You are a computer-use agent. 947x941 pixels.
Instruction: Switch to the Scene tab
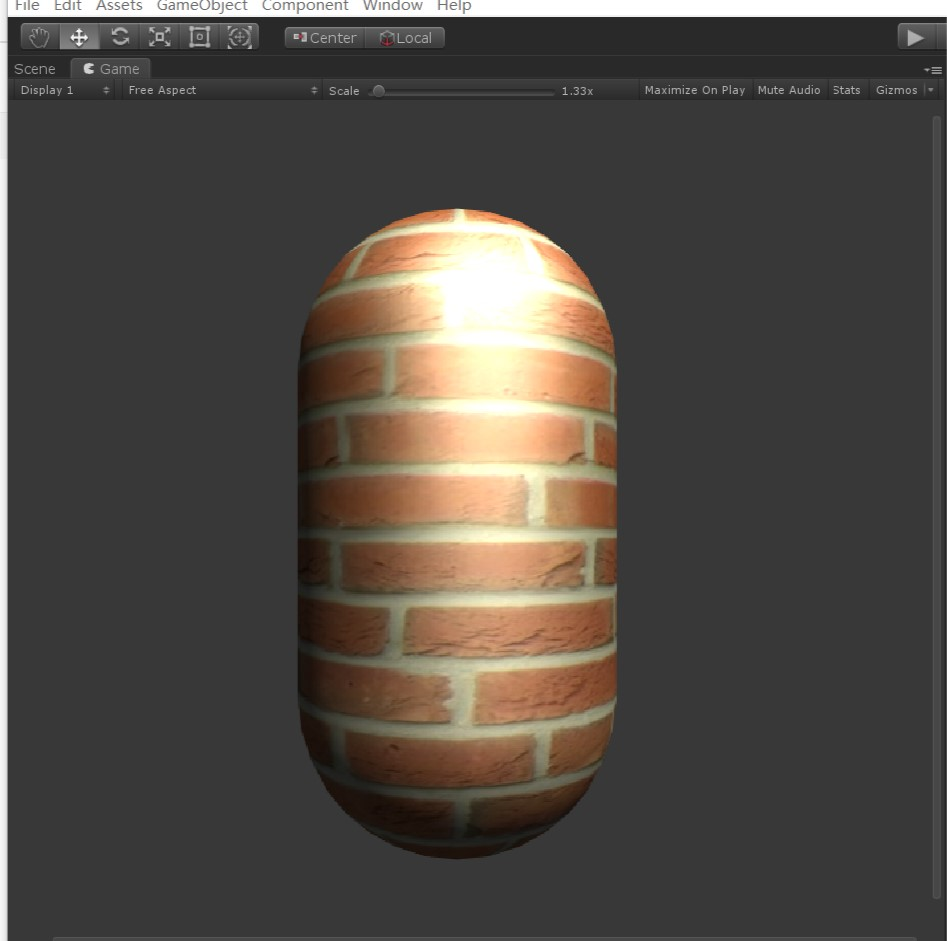click(35, 68)
